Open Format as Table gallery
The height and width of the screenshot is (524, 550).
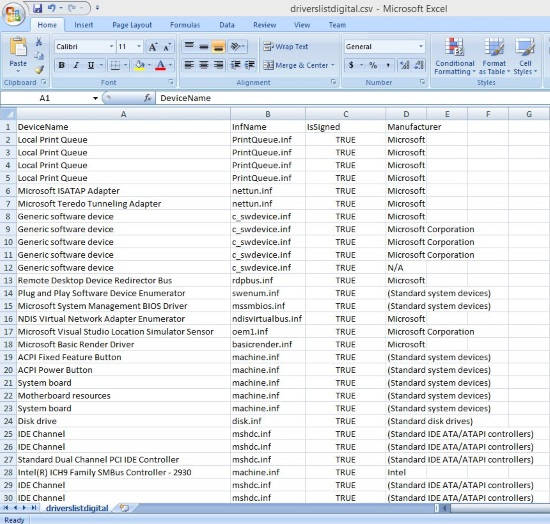[494, 56]
